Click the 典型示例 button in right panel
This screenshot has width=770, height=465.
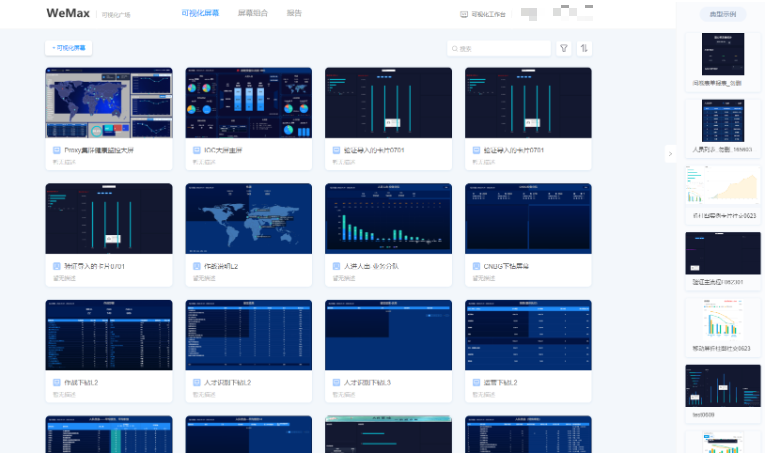(x=723, y=14)
